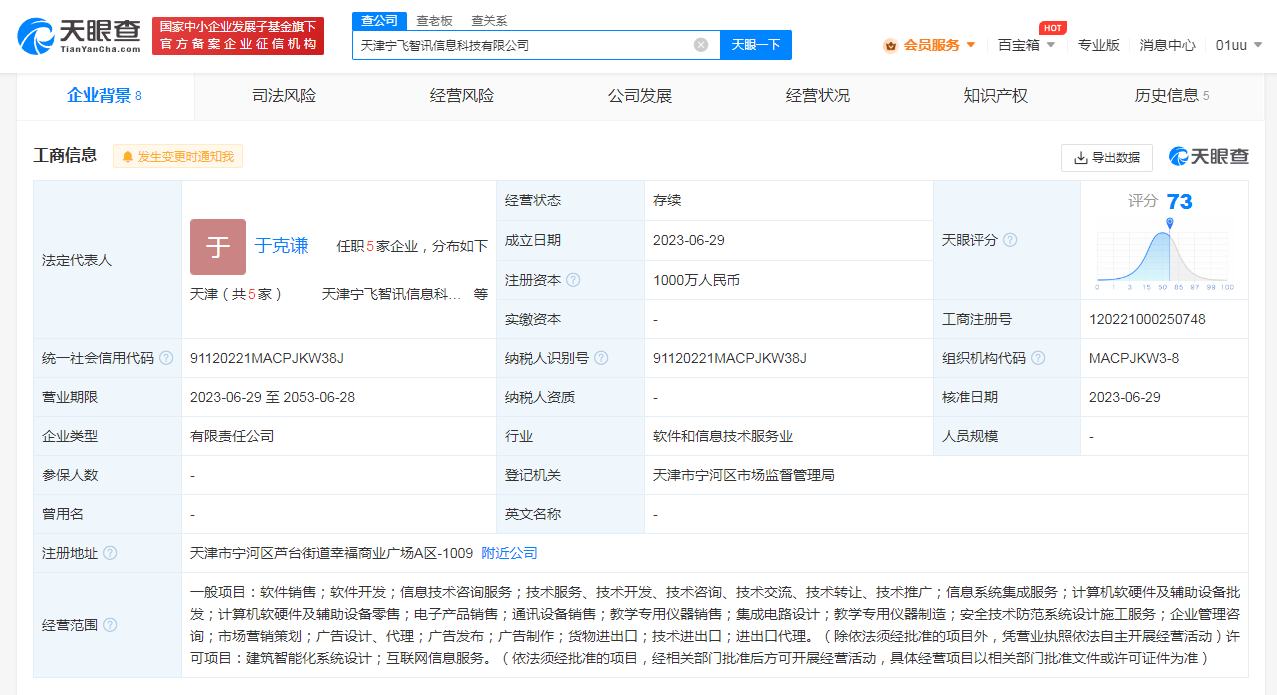
Task: Click business status 存续
Action: click(x=667, y=200)
